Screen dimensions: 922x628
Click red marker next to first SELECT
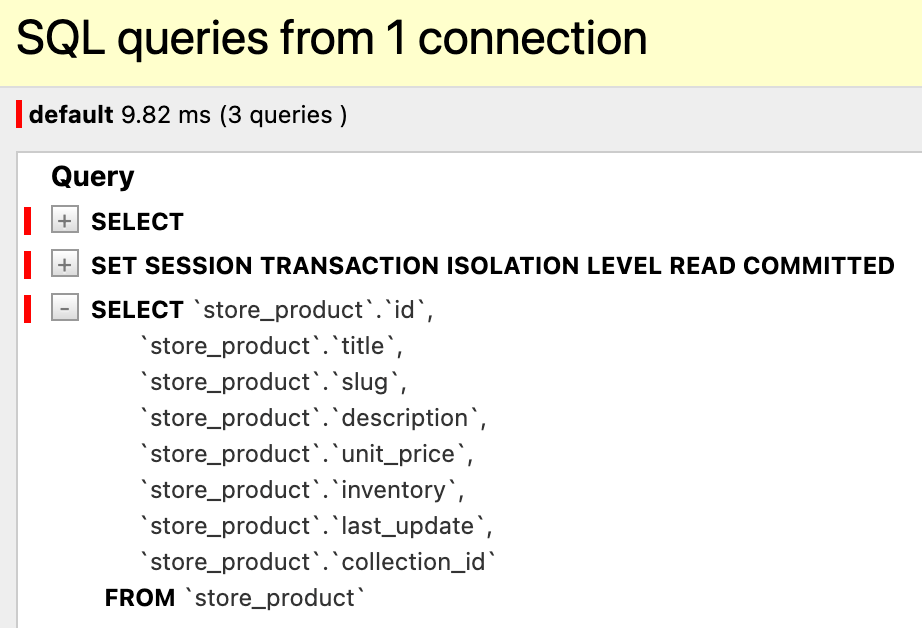click(x=27, y=221)
